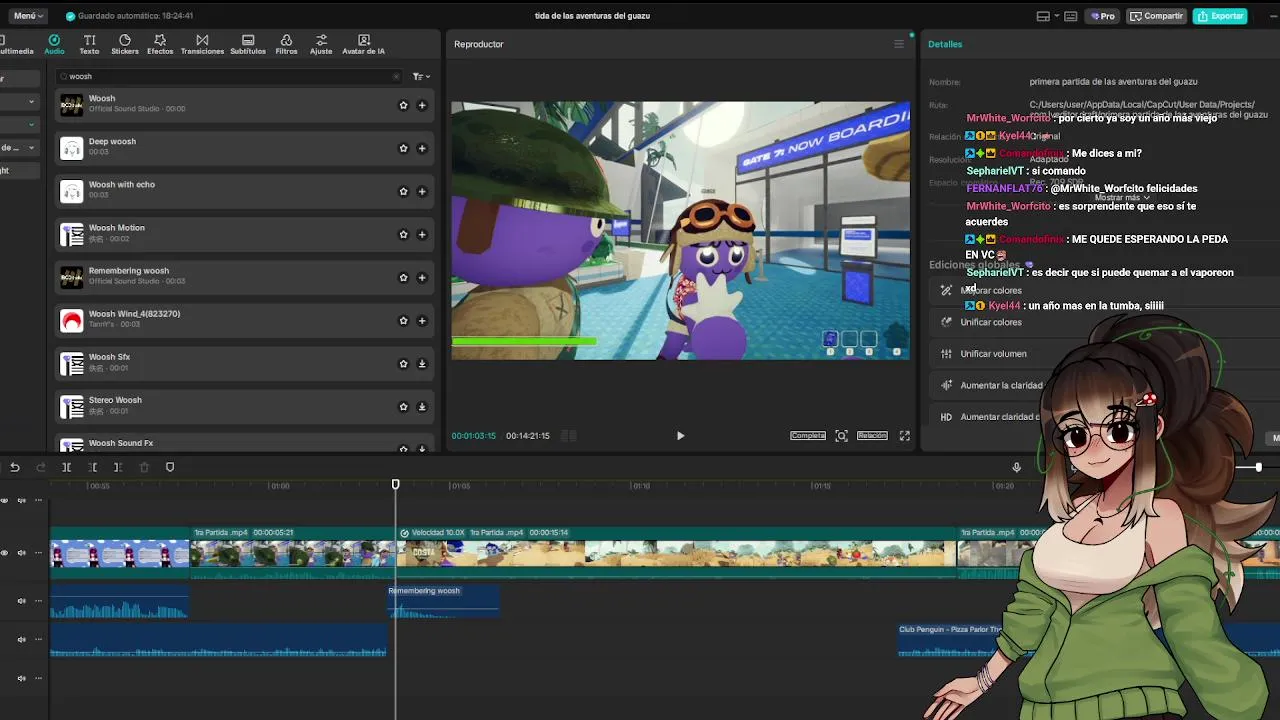Screen dimensions: 1280x720
Task: Click the timeline microphone record icon
Action: 1016,467
